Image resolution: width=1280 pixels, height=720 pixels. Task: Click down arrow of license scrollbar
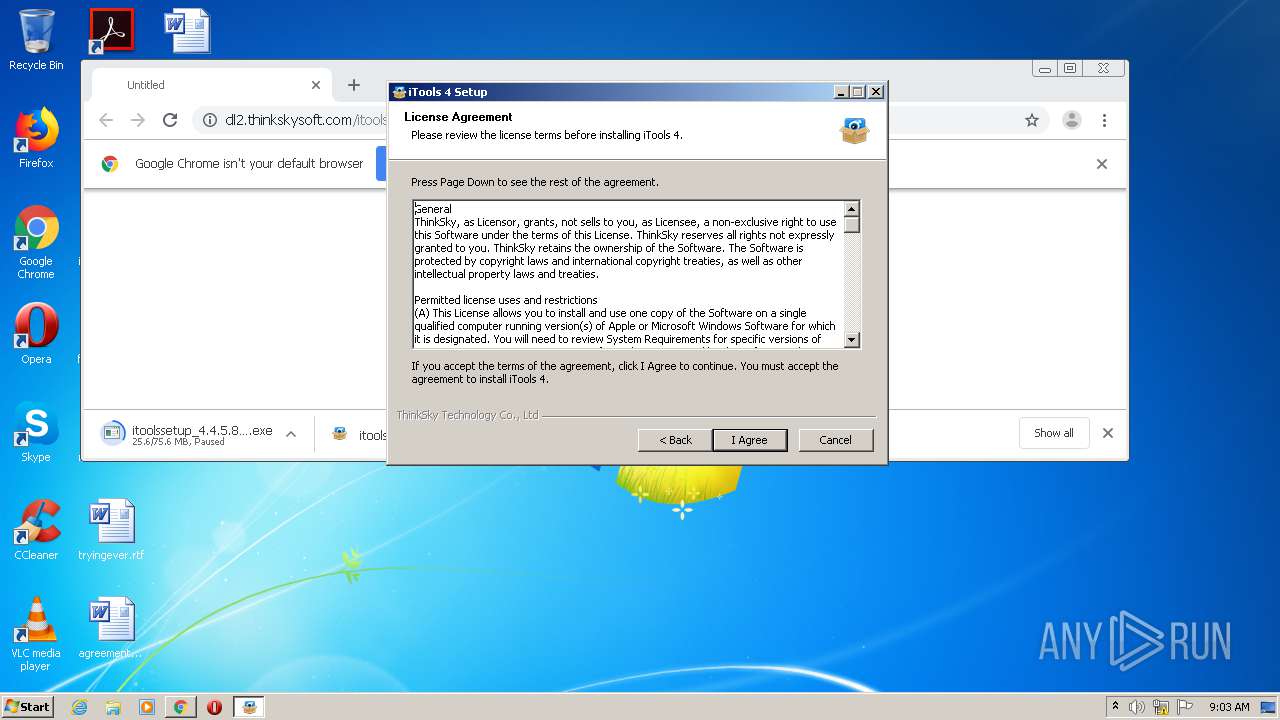[852, 340]
